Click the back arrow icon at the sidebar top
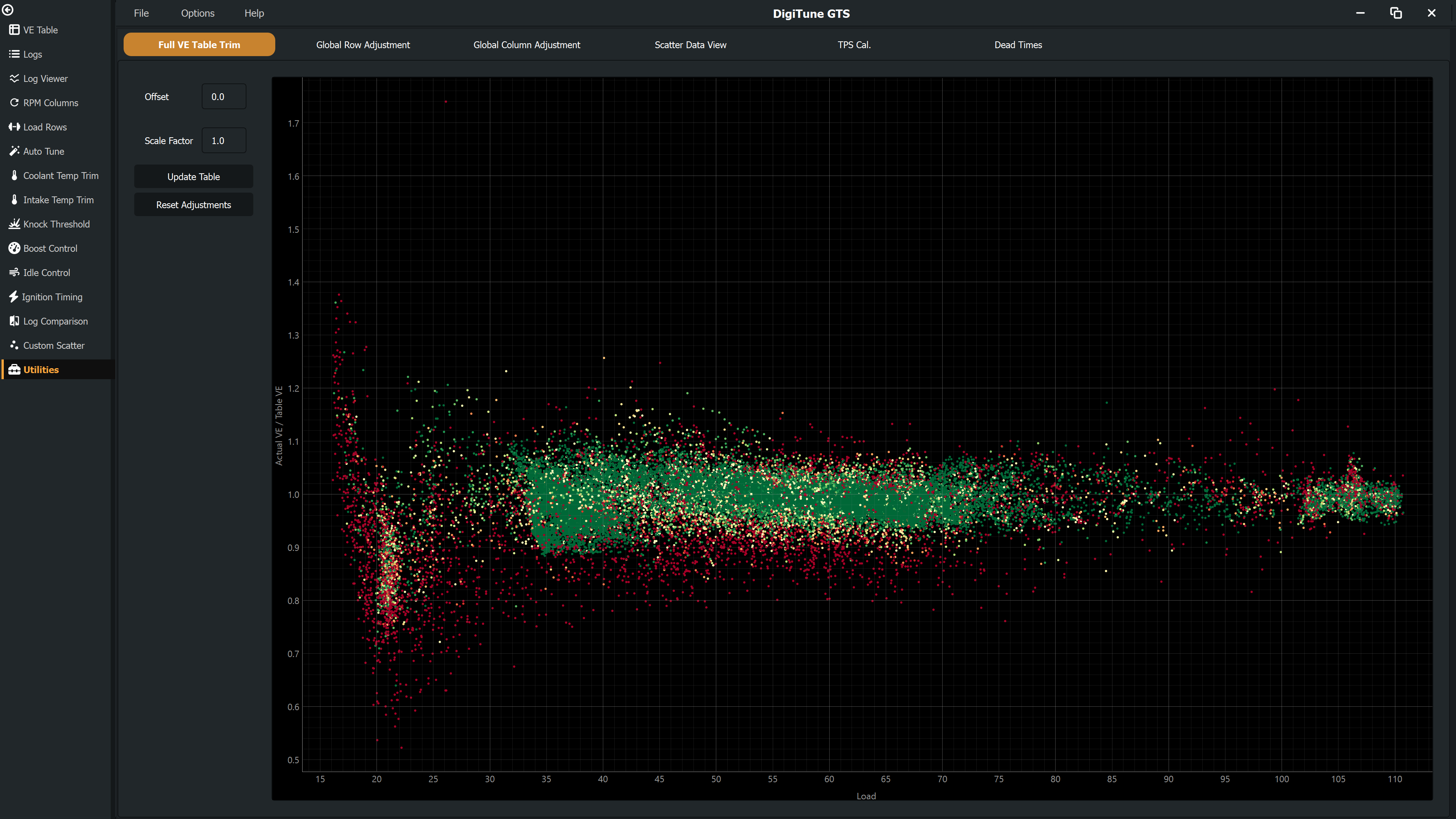 [x=8, y=9]
